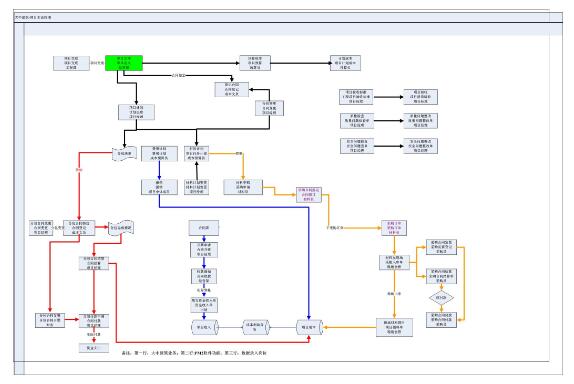Screen dimensions: 574x384
Task: Click the box left of the green box
Action: (71, 63)
